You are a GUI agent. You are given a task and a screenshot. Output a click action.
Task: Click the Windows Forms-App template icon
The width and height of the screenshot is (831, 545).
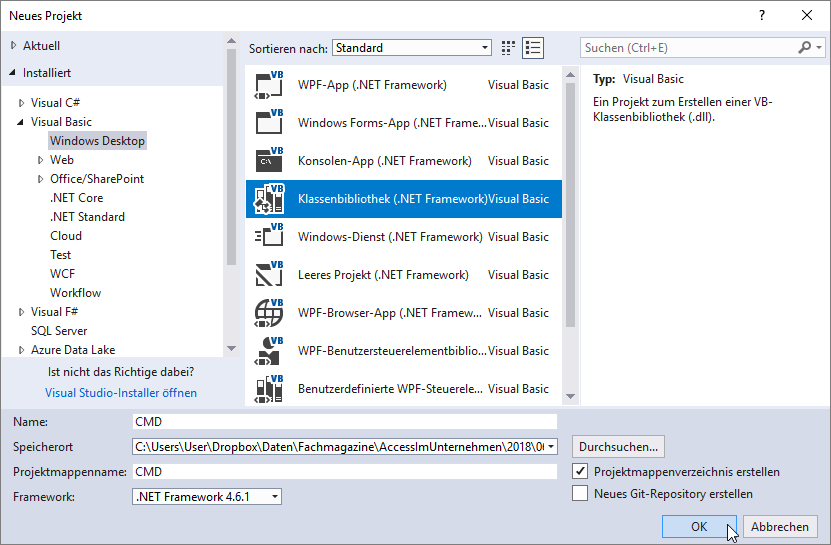(x=269, y=122)
